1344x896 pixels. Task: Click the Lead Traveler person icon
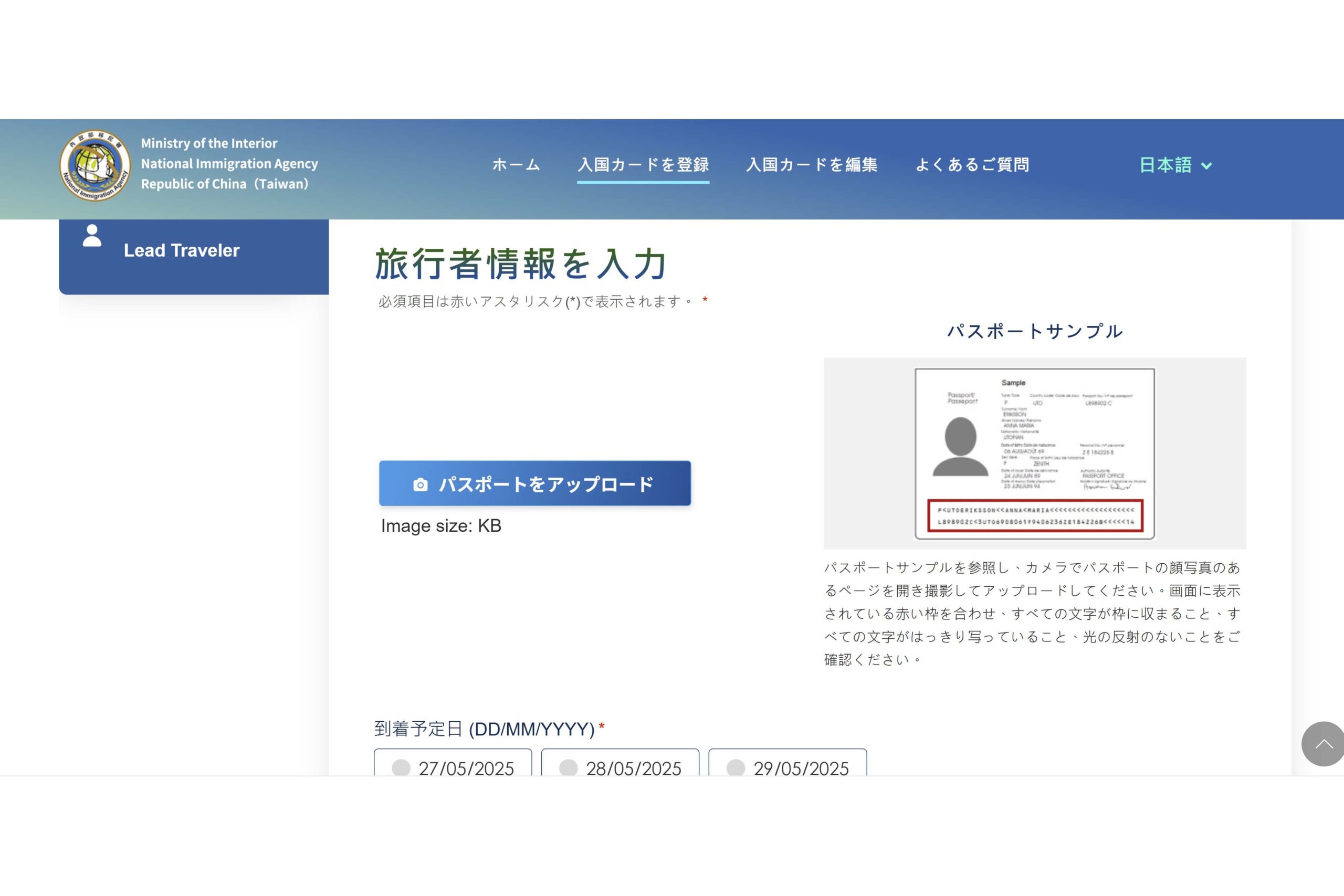coord(92,236)
